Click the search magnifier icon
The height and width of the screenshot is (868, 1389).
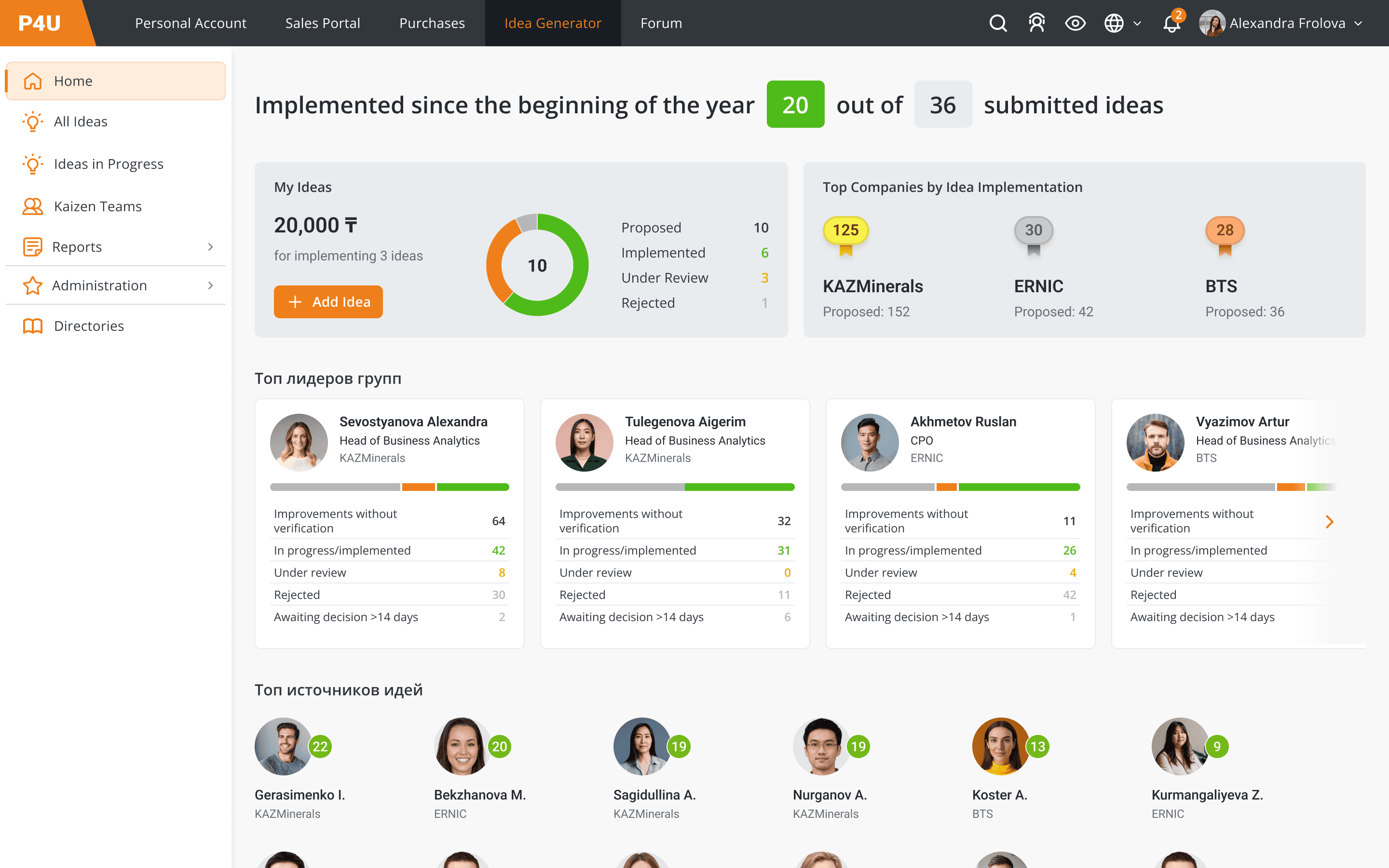[998, 23]
